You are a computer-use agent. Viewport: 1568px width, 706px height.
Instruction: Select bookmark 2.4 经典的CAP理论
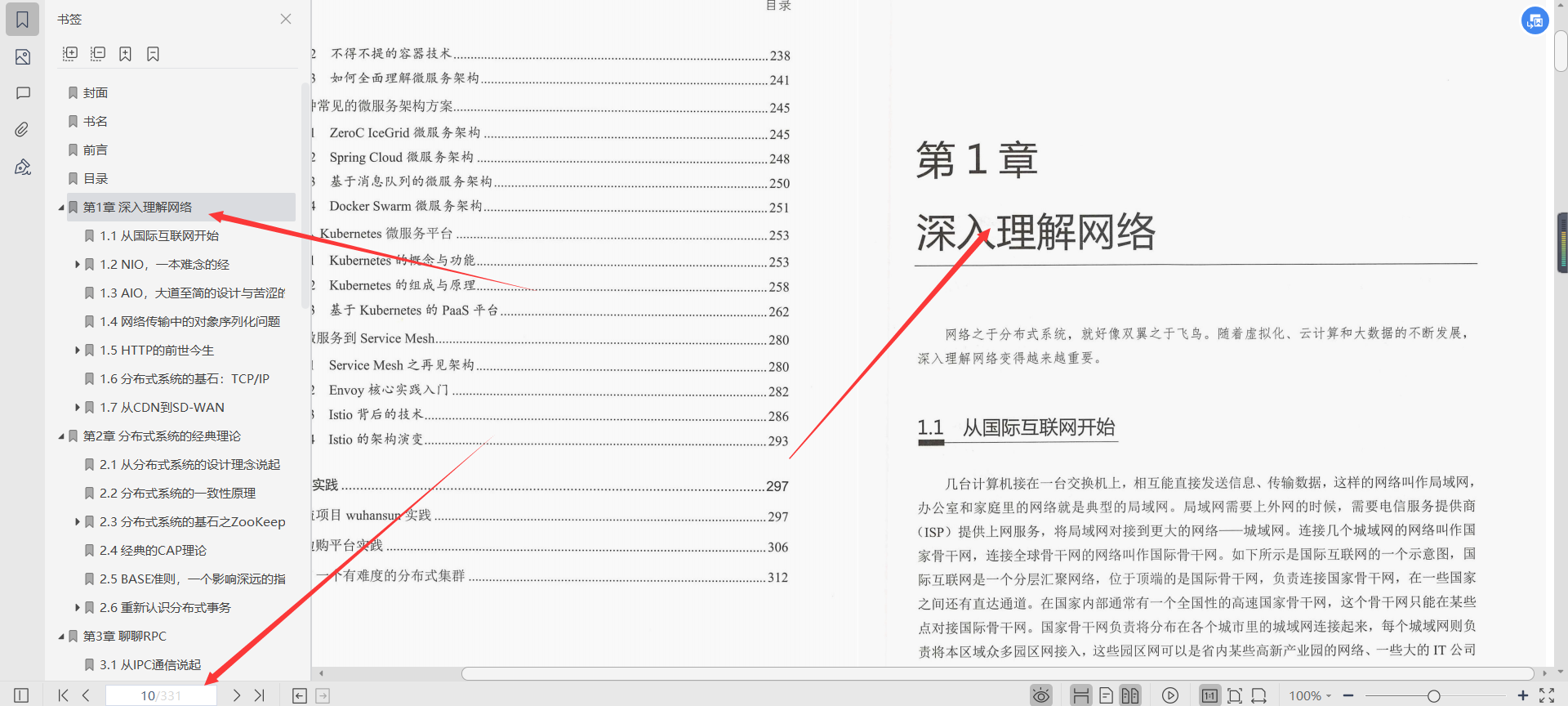point(153,551)
